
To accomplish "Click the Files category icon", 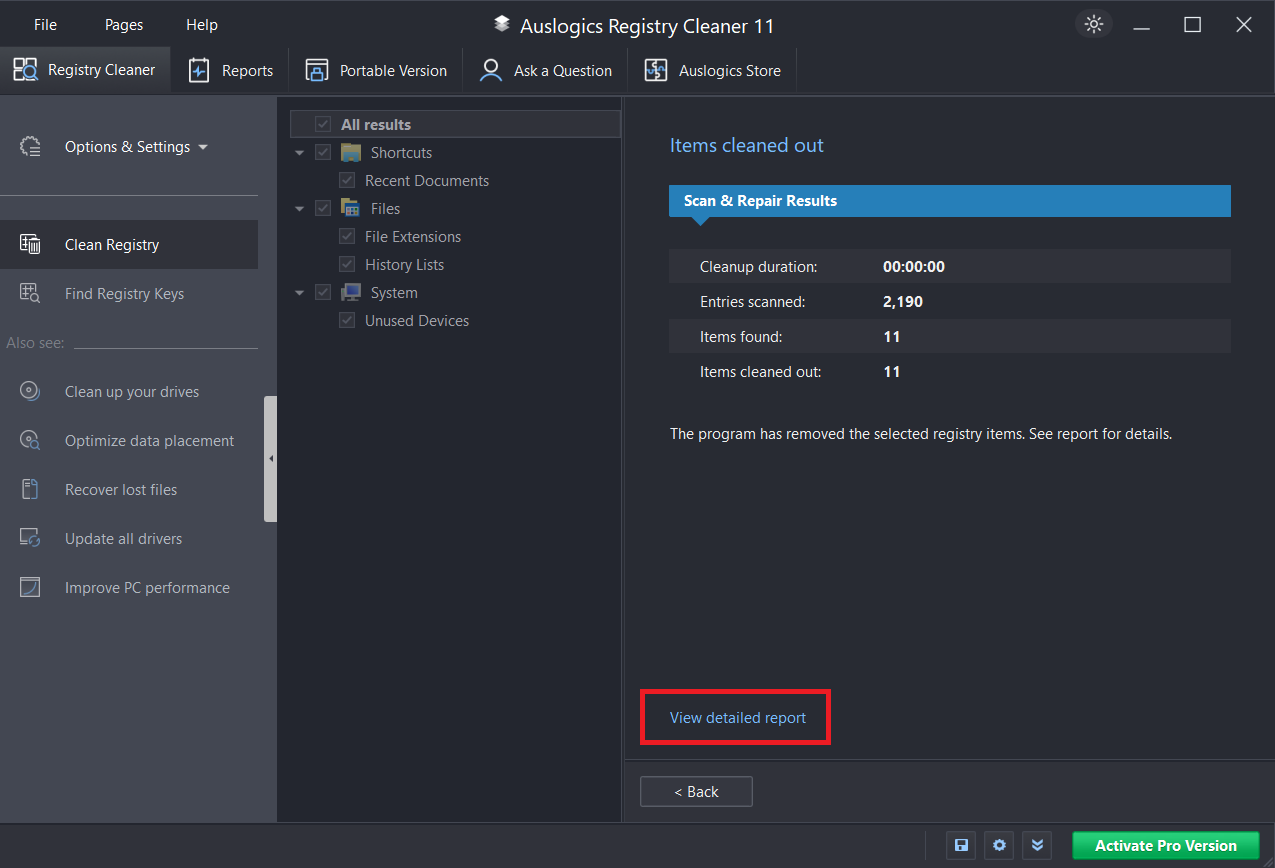I will [350, 209].
